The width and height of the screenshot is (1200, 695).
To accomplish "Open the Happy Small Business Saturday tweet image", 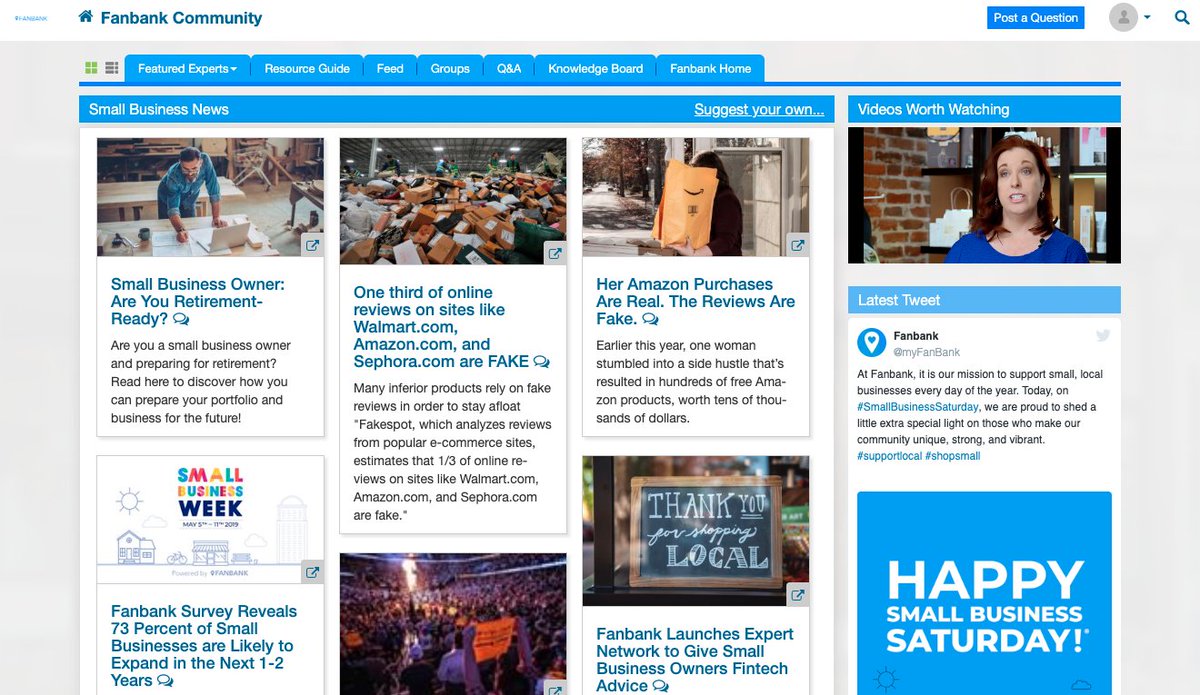I will [x=984, y=593].
